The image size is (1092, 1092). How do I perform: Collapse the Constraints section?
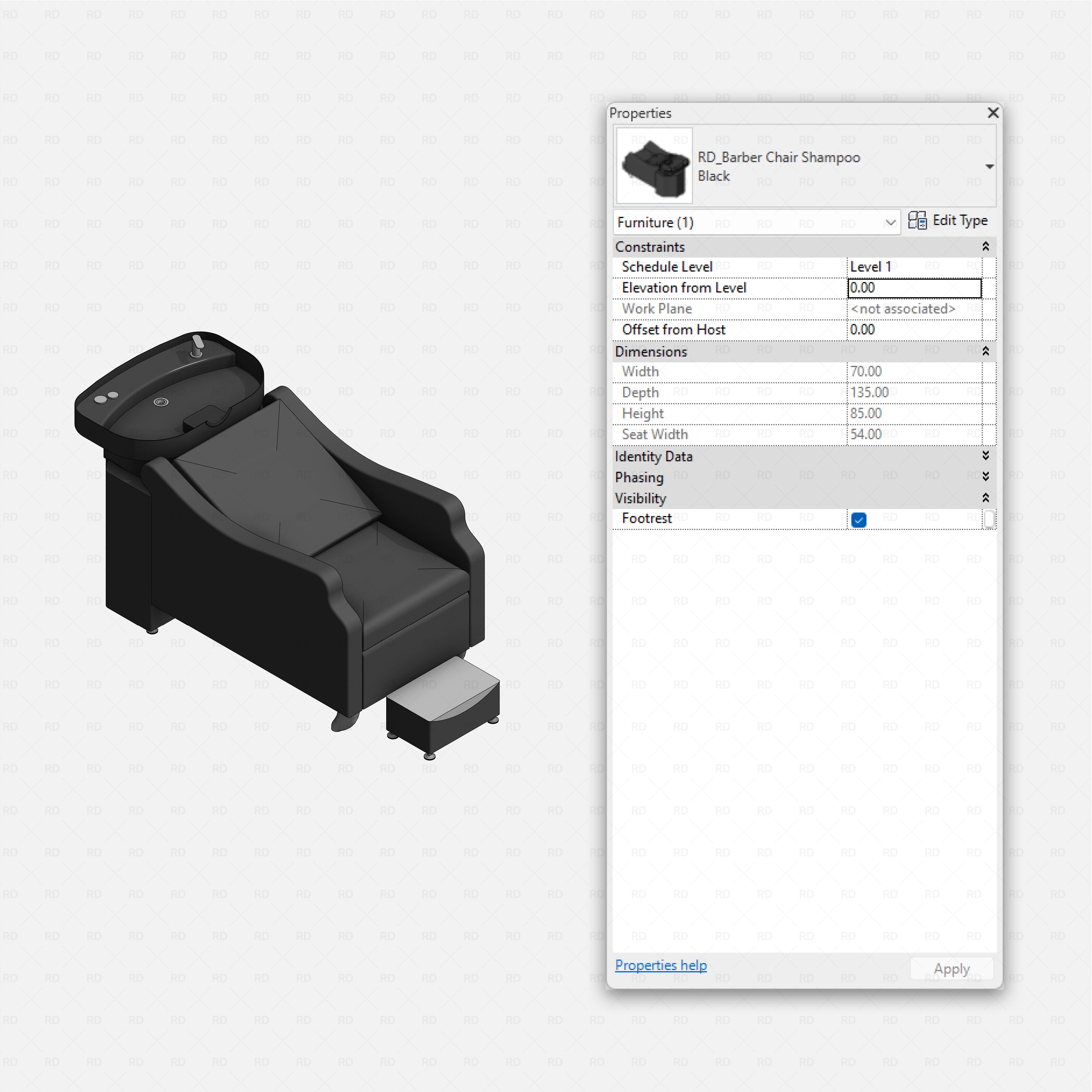tap(985, 246)
